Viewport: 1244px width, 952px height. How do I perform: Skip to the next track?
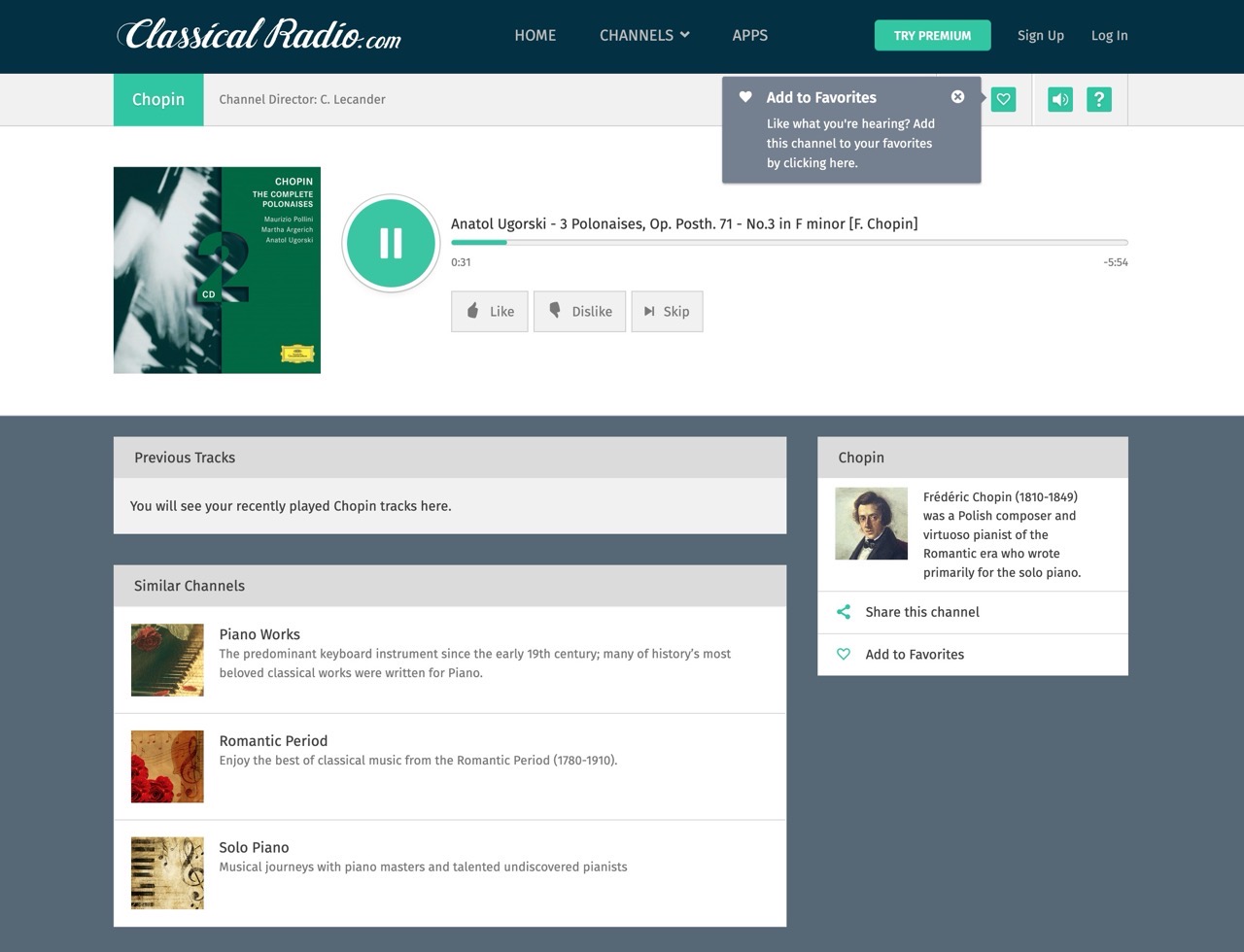[x=667, y=312]
